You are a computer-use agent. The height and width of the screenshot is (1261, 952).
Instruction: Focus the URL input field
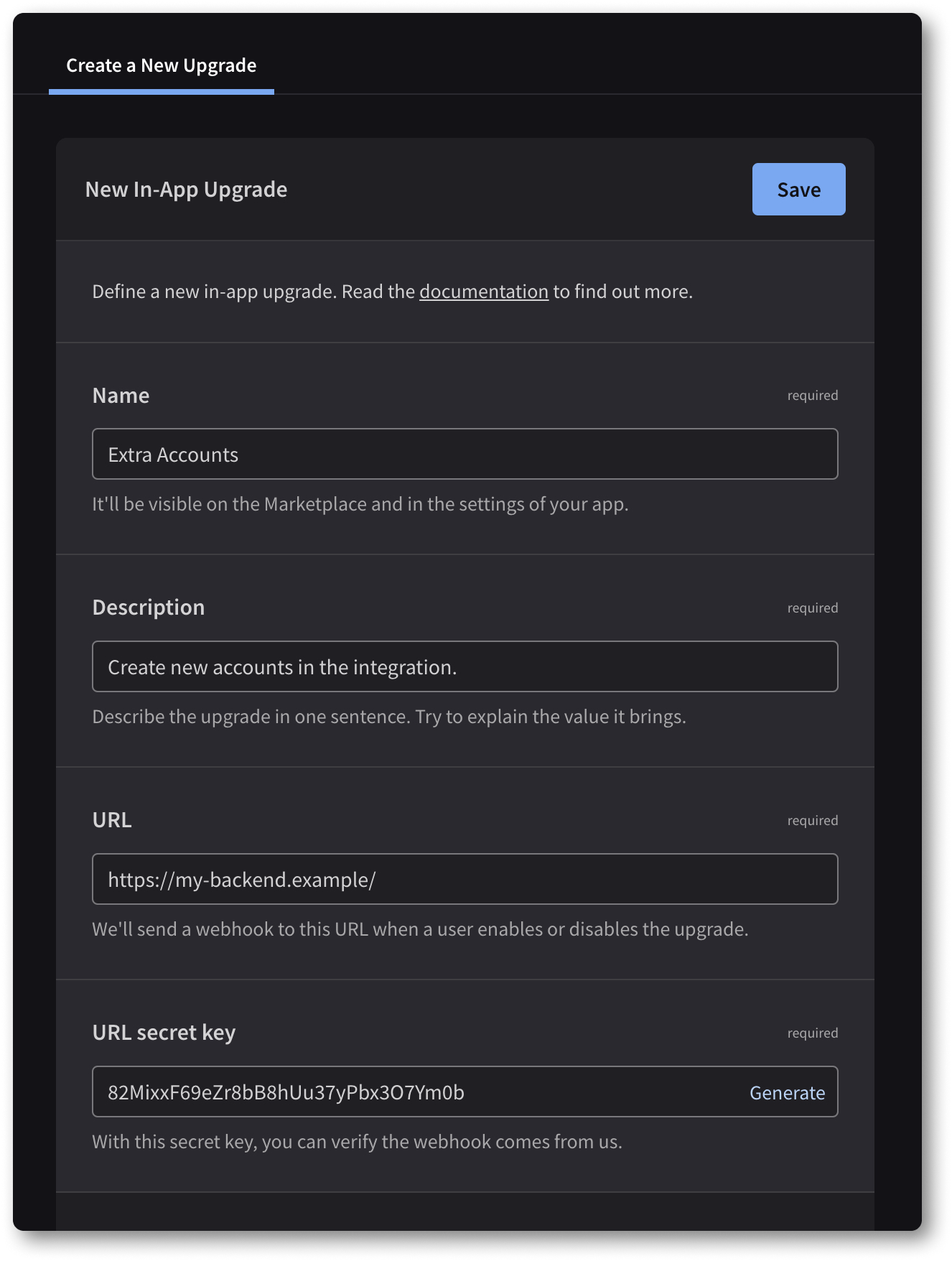[x=465, y=878]
